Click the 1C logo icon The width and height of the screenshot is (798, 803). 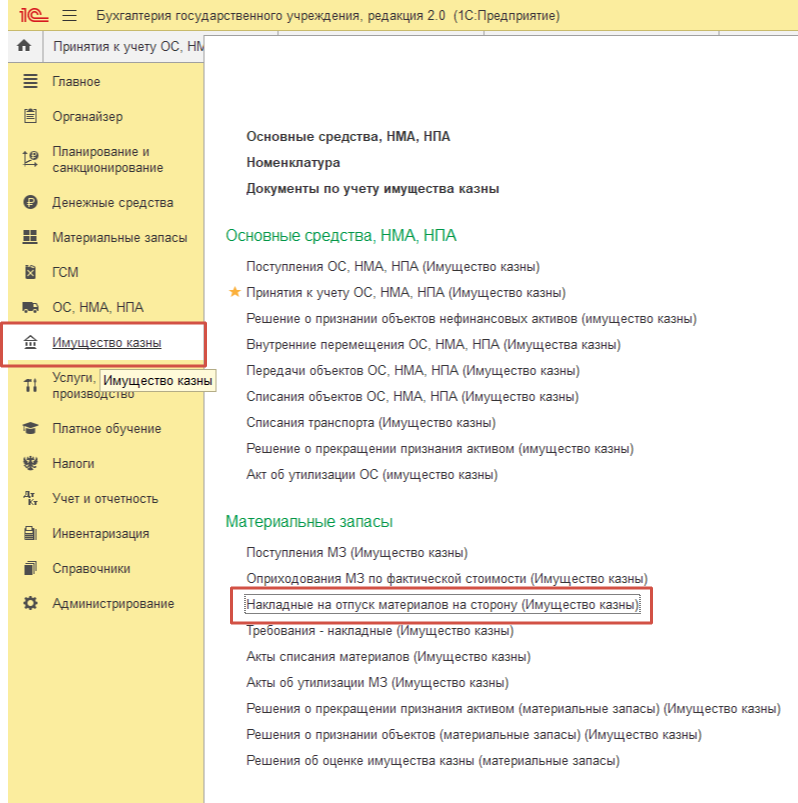pyautogui.click(x=34, y=15)
